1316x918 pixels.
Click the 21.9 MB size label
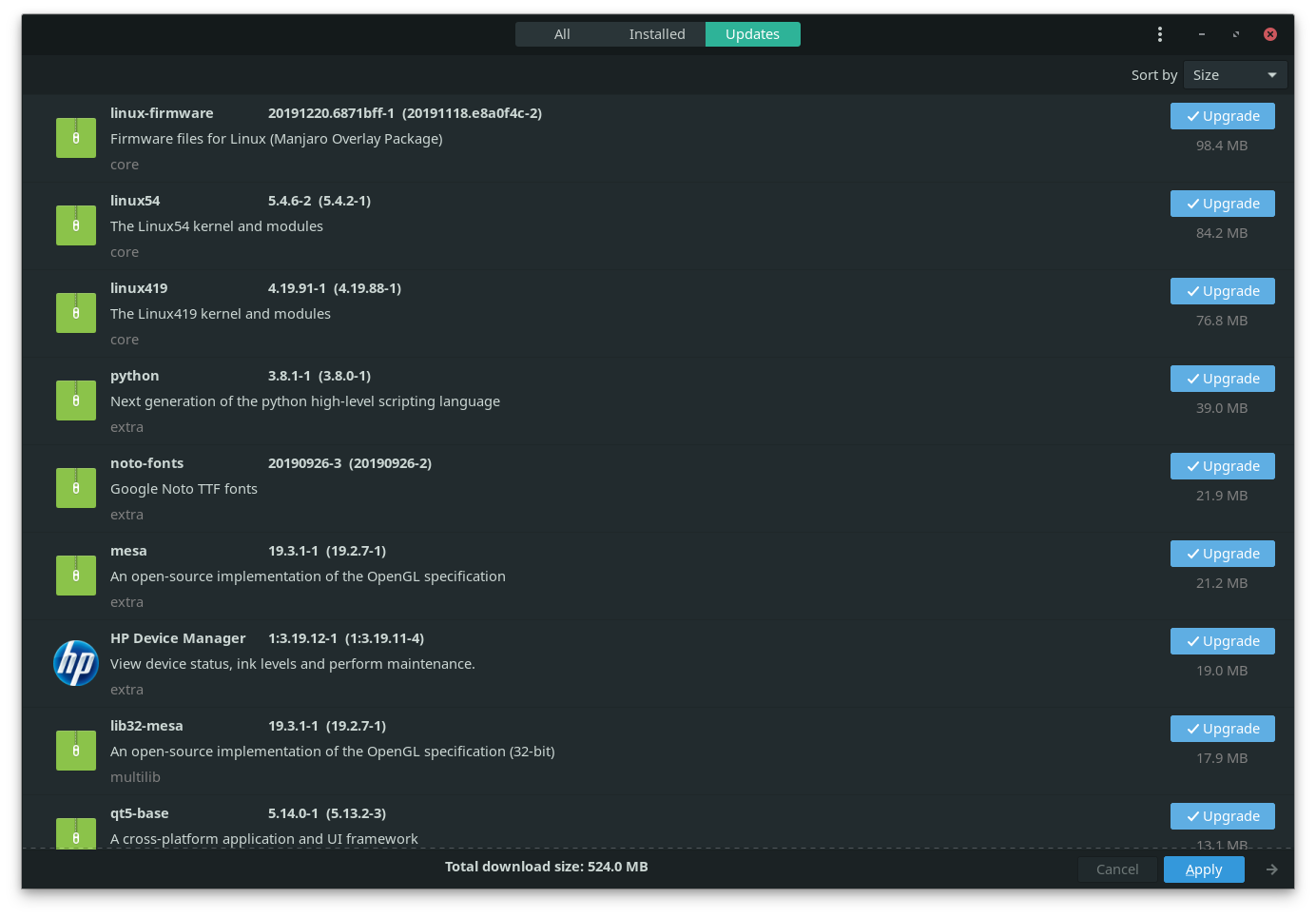(x=1222, y=496)
